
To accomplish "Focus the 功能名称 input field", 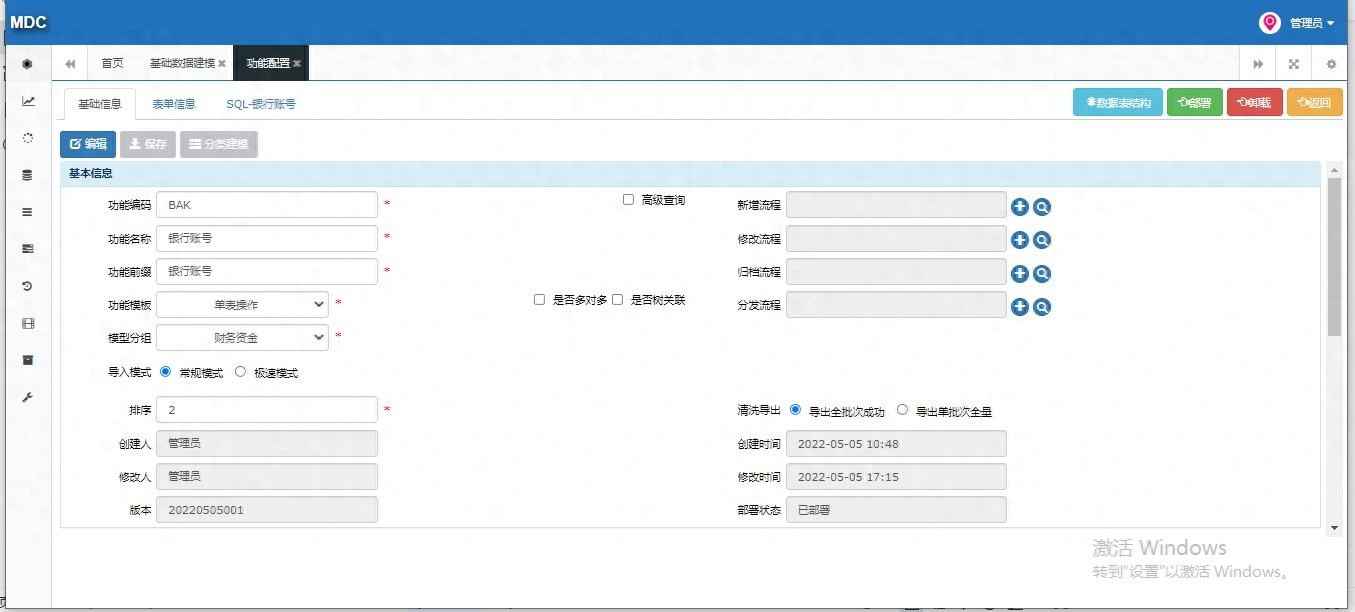I will click(267, 238).
